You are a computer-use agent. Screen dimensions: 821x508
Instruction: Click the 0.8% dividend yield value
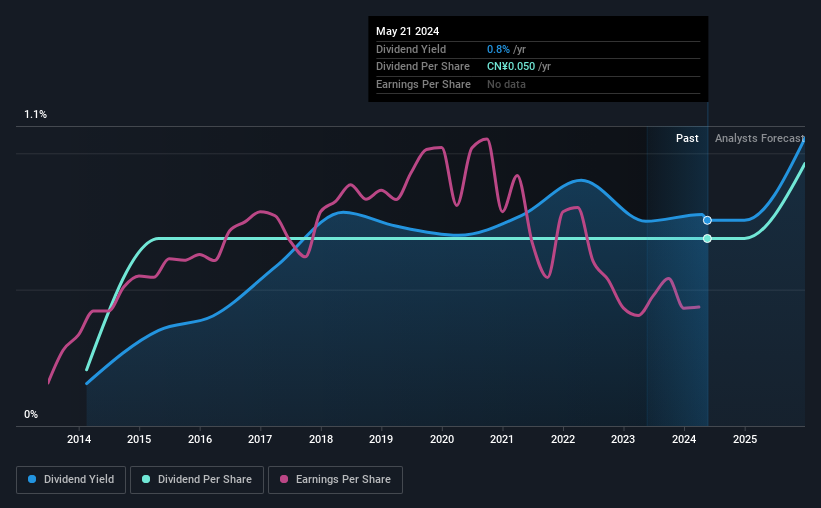pos(498,49)
